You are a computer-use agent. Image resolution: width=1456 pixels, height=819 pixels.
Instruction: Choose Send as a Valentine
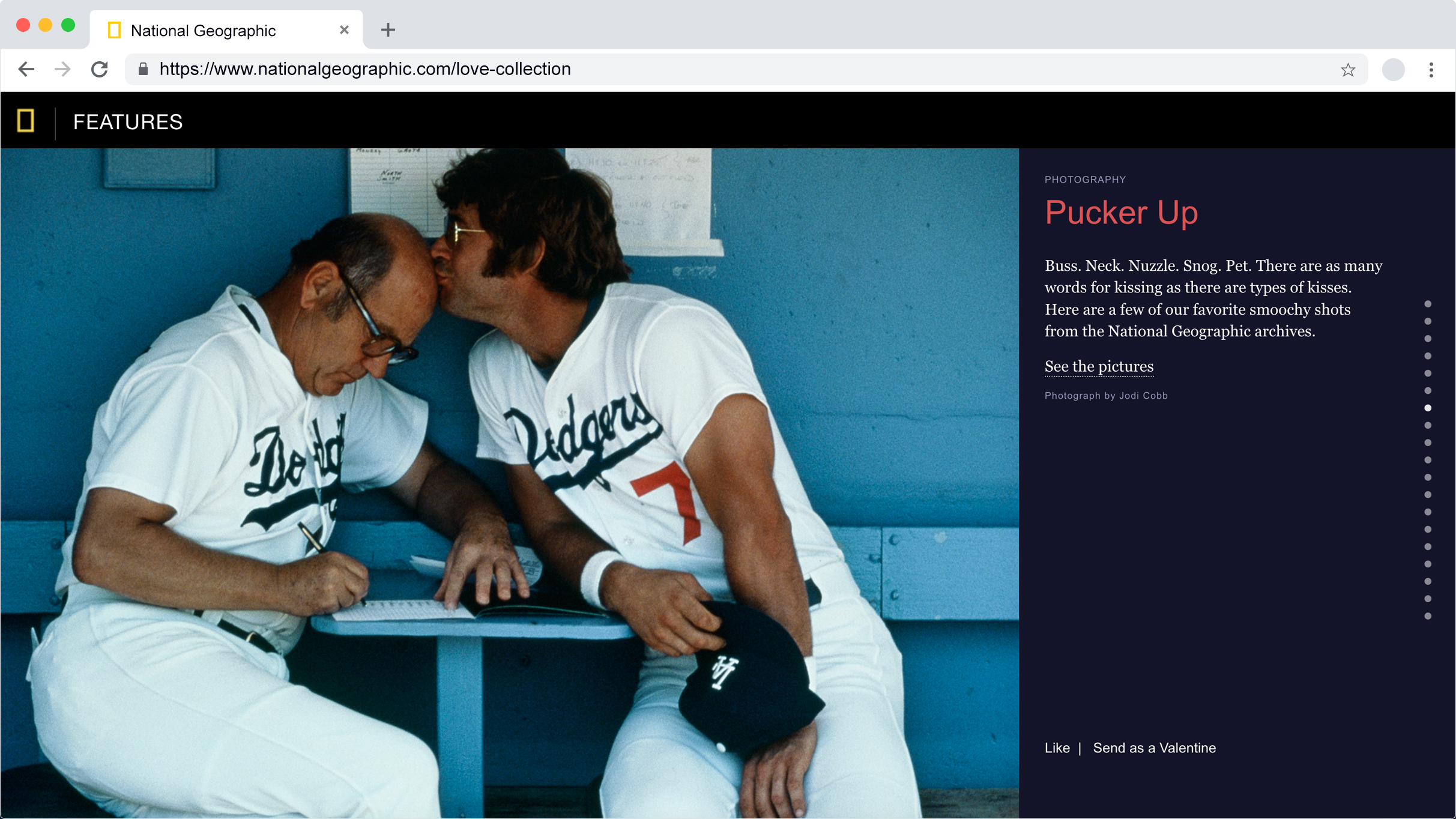point(1154,748)
